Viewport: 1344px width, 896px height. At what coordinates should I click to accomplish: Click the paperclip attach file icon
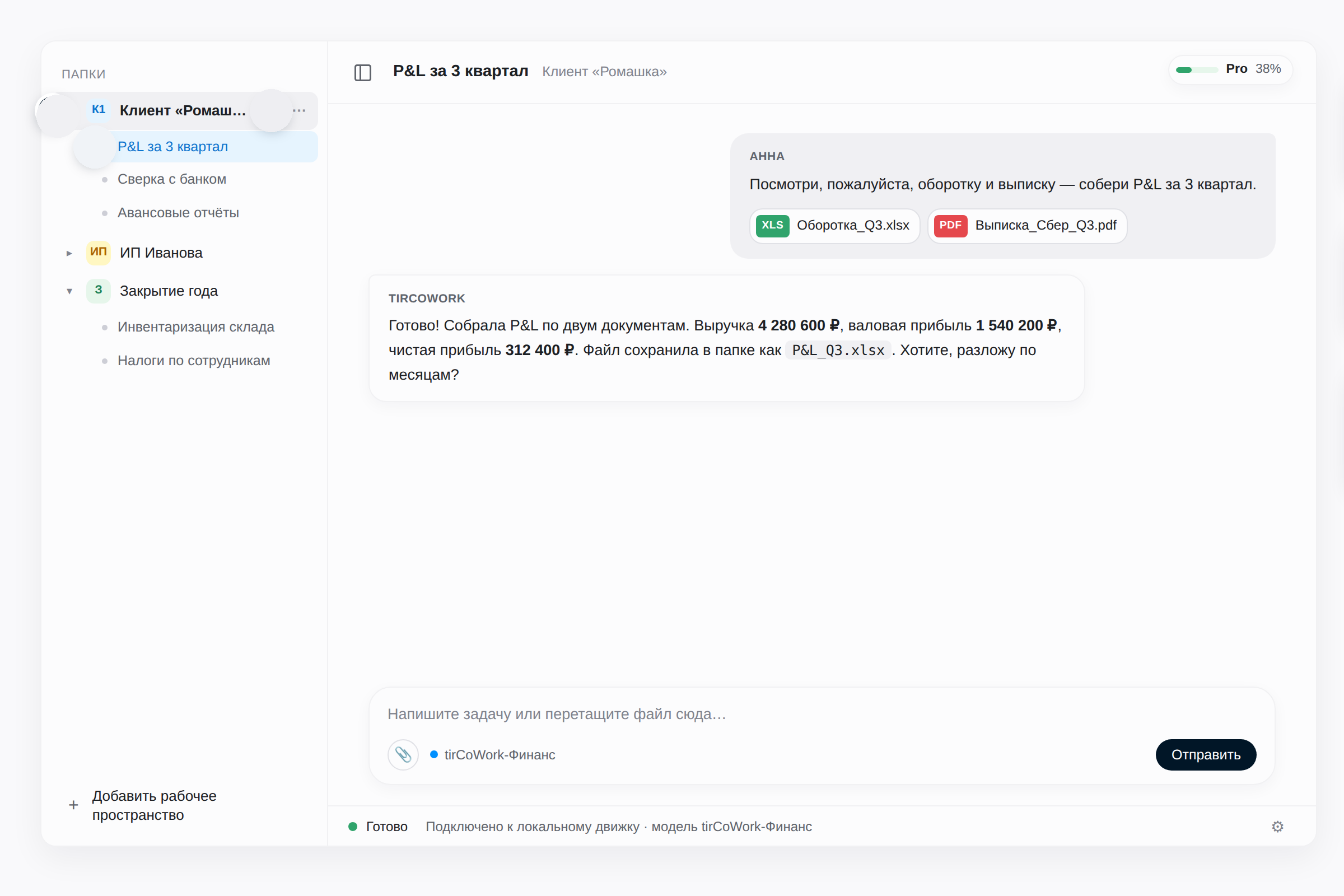403,754
